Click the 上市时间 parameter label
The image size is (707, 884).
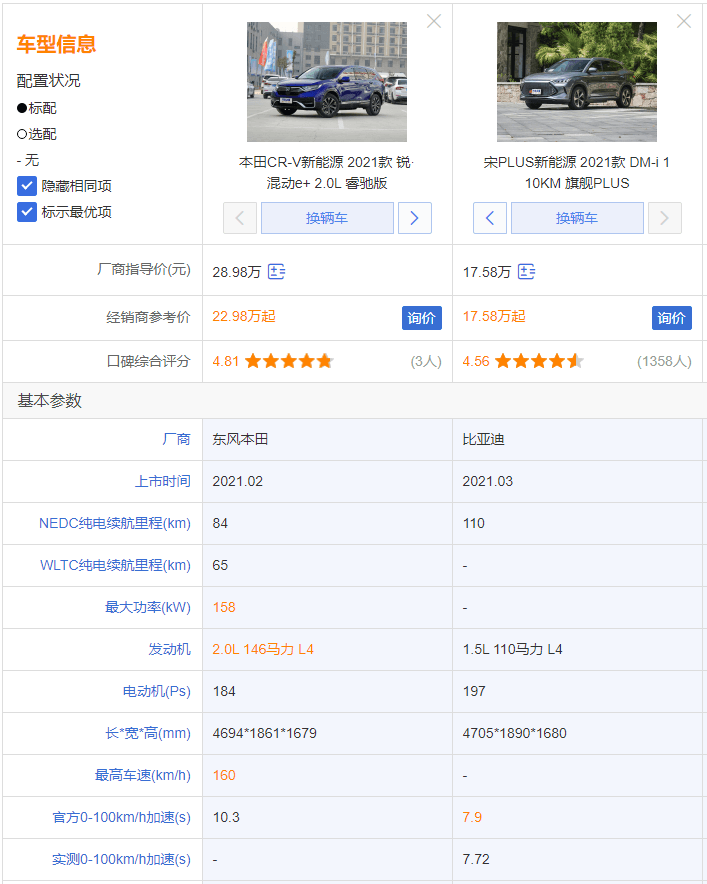coord(162,481)
